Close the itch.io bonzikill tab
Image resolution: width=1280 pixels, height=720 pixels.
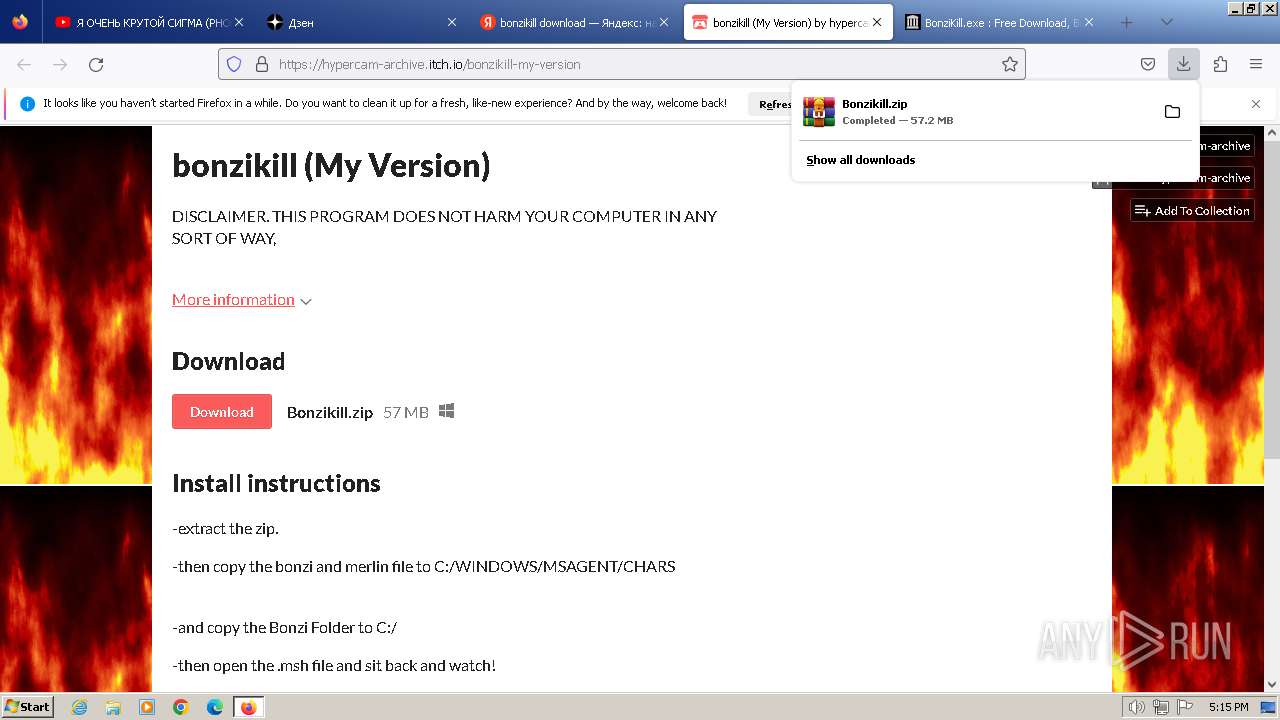coord(877,22)
